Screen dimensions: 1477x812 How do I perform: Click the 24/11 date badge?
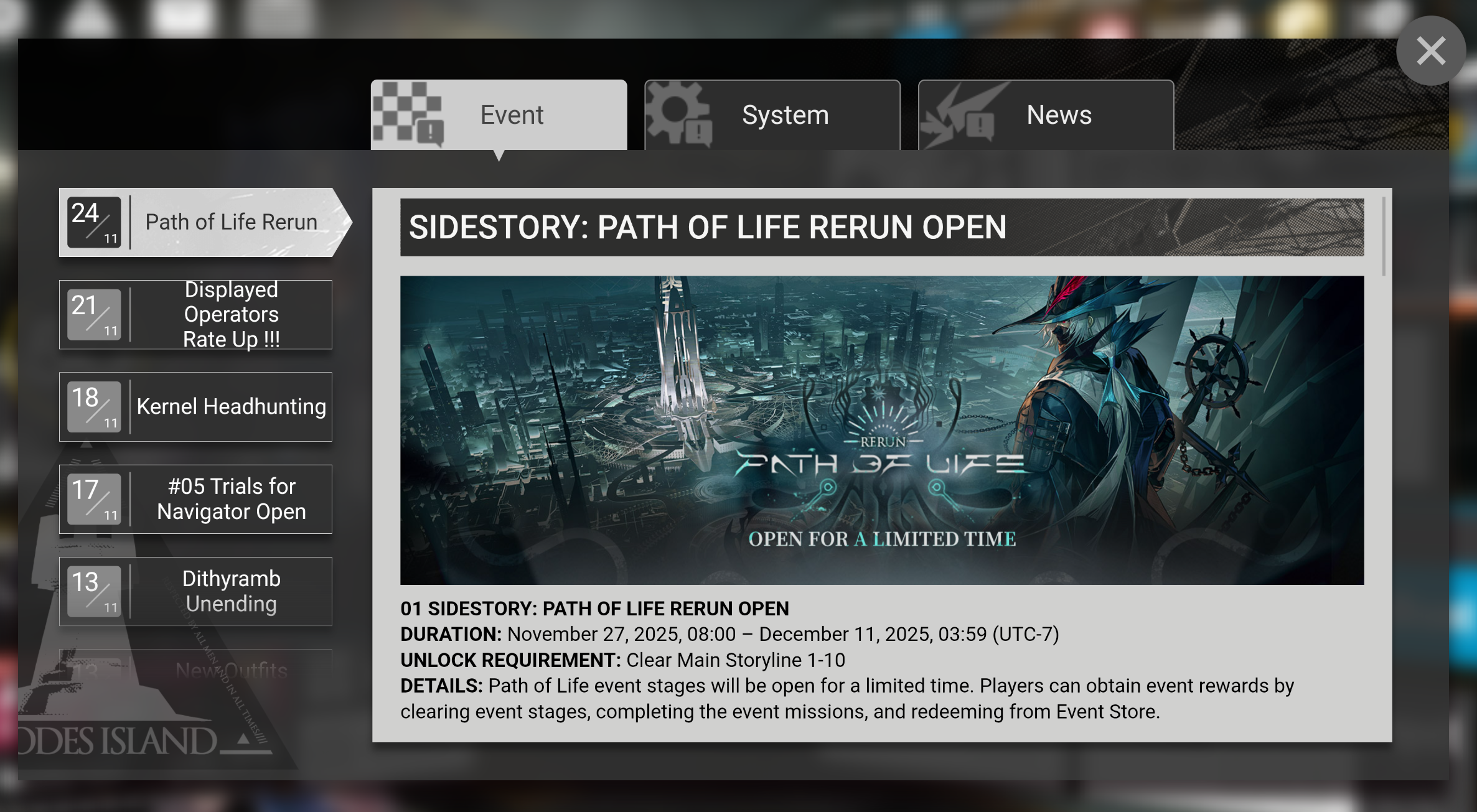(94, 222)
